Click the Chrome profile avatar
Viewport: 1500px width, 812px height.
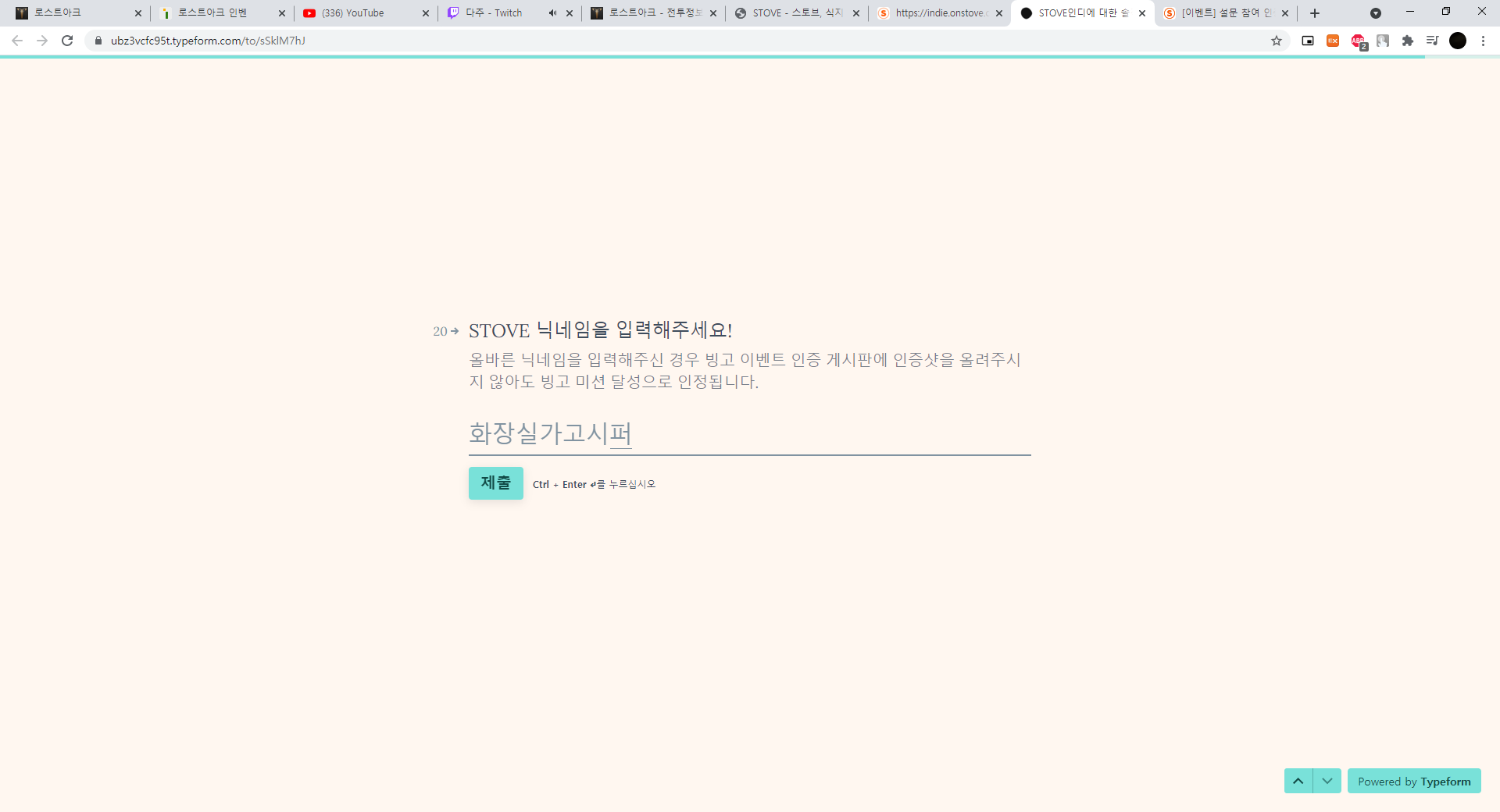coord(1458,41)
